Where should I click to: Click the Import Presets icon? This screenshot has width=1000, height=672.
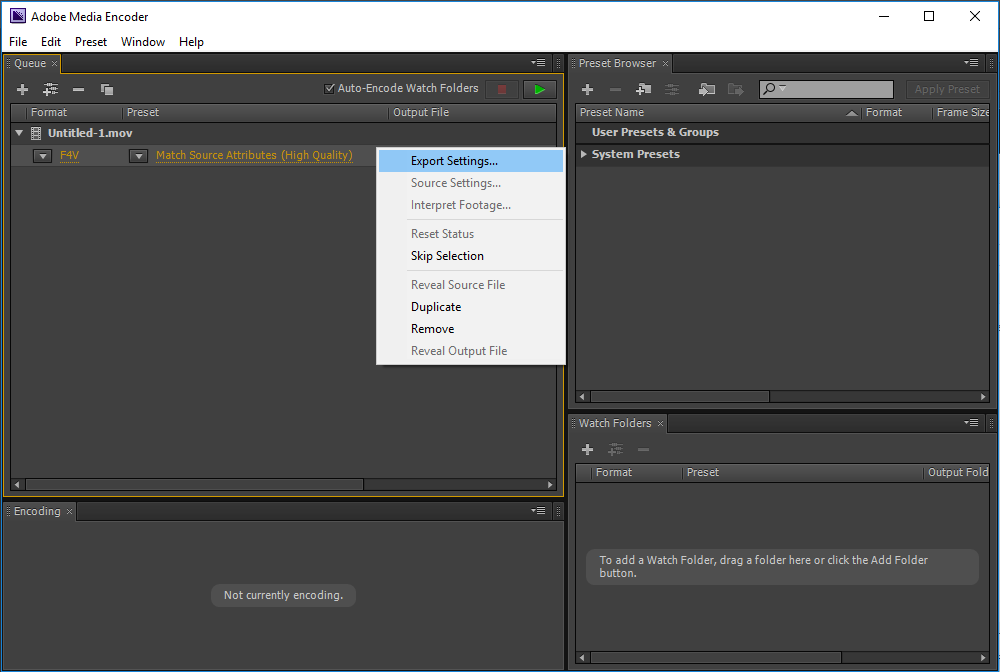[707, 89]
